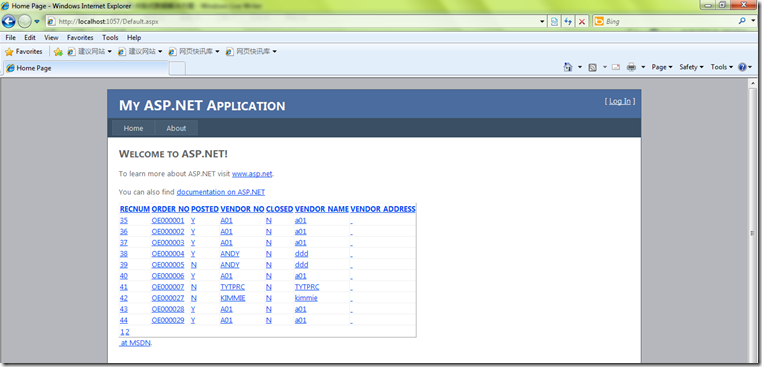Select the About navigation menu item
Screen dimensions: 762x367
[176, 128]
